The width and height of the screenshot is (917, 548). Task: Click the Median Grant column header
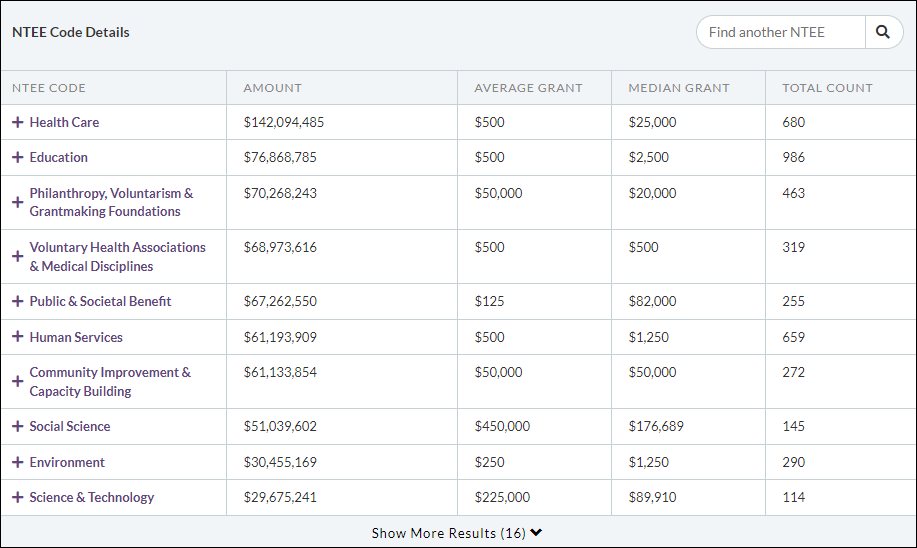tap(679, 88)
